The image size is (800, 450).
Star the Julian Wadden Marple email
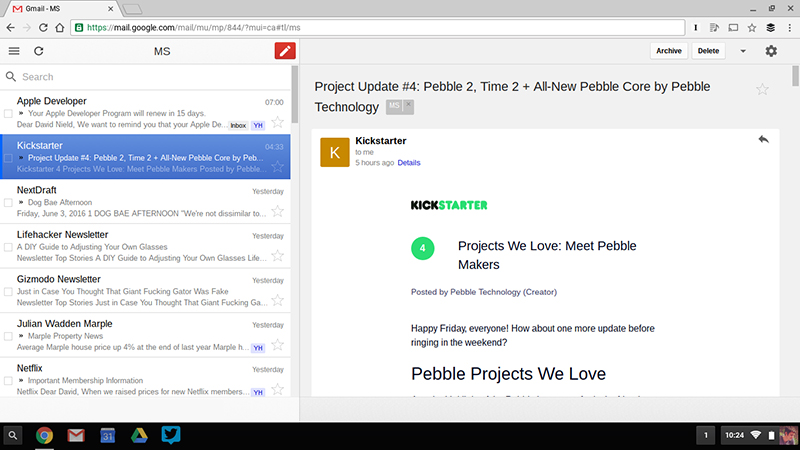[278, 345]
